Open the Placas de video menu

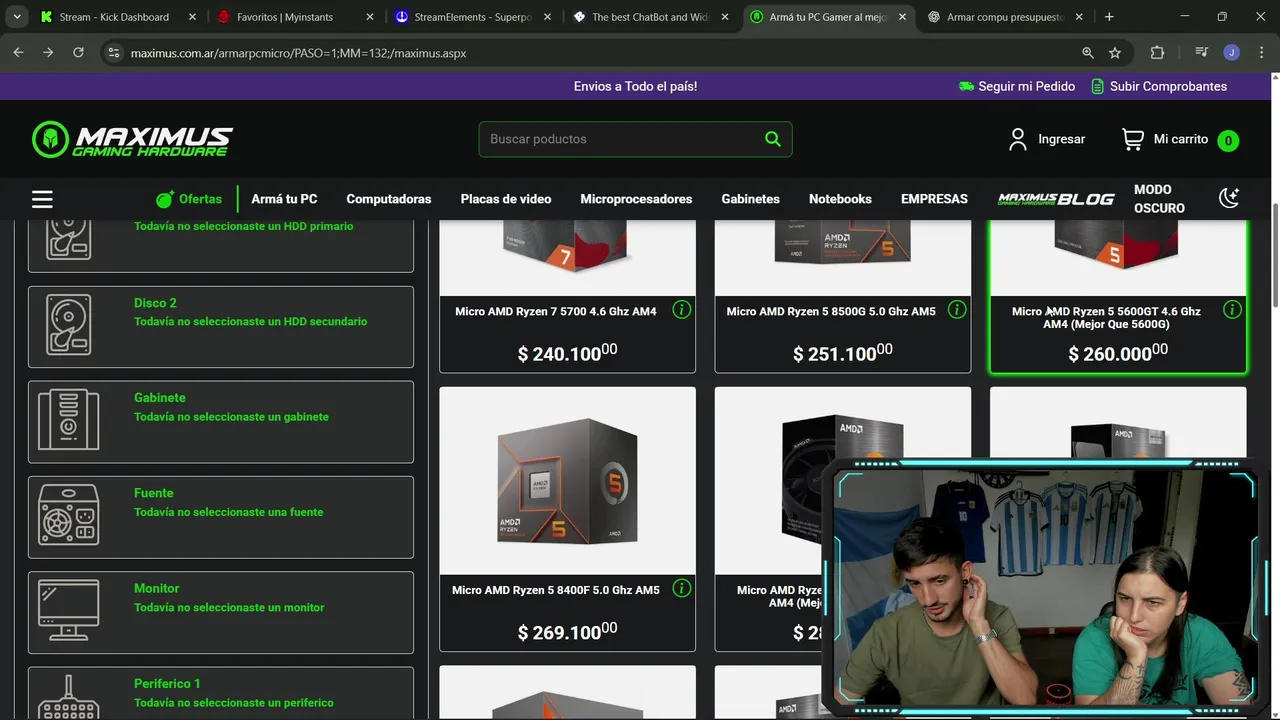506,199
